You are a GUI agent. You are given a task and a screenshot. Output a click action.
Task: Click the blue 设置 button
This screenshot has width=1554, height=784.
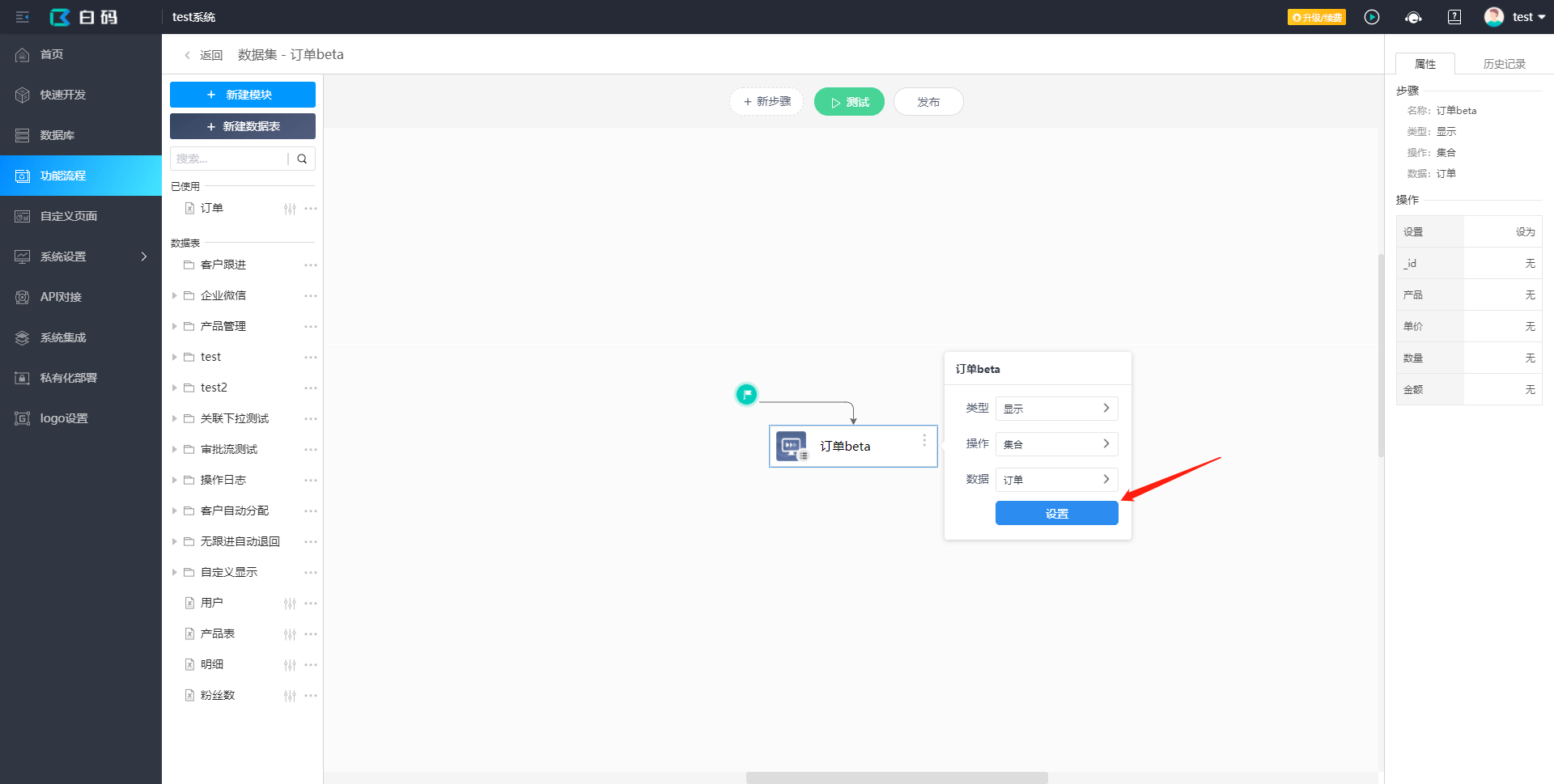pyautogui.click(x=1056, y=514)
